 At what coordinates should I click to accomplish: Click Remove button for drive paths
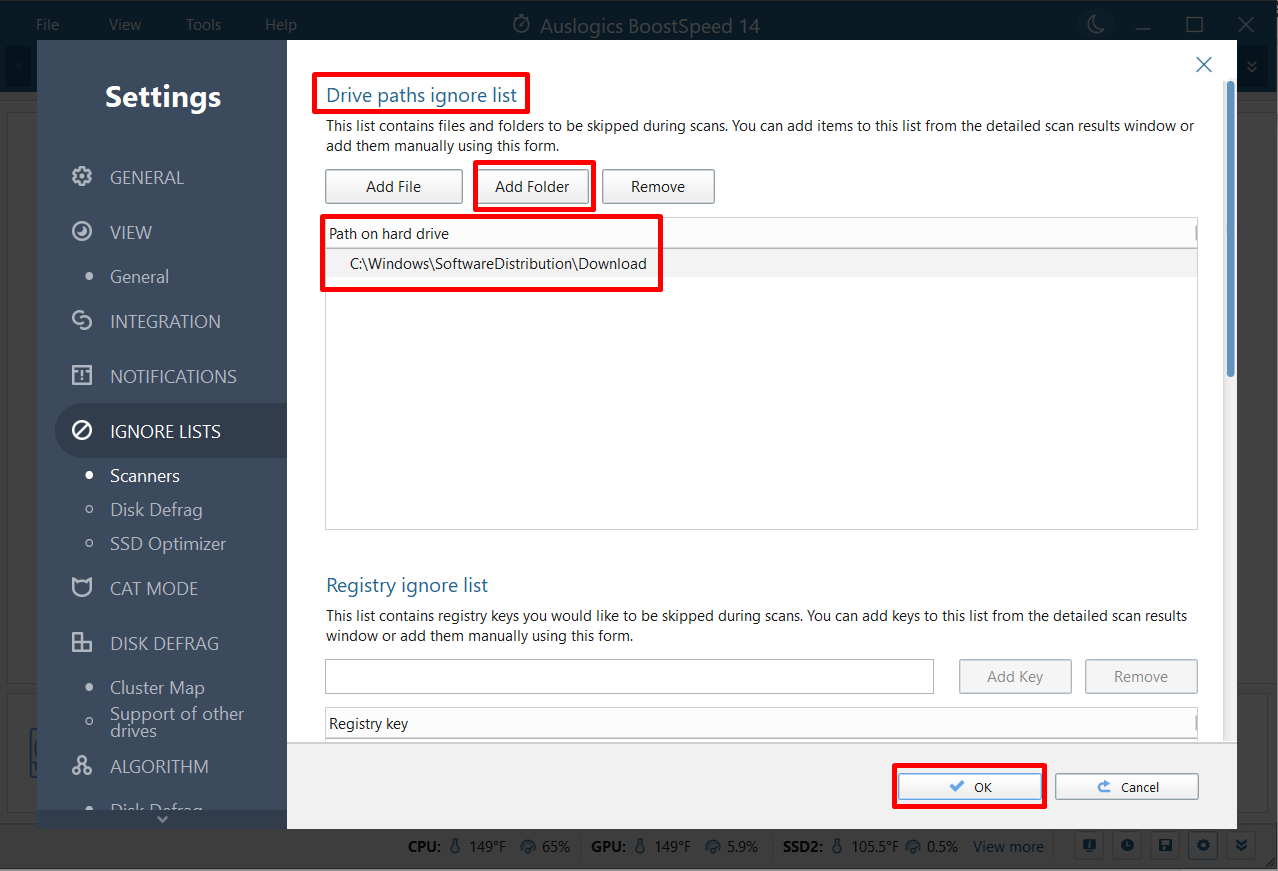(x=658, y=187)
